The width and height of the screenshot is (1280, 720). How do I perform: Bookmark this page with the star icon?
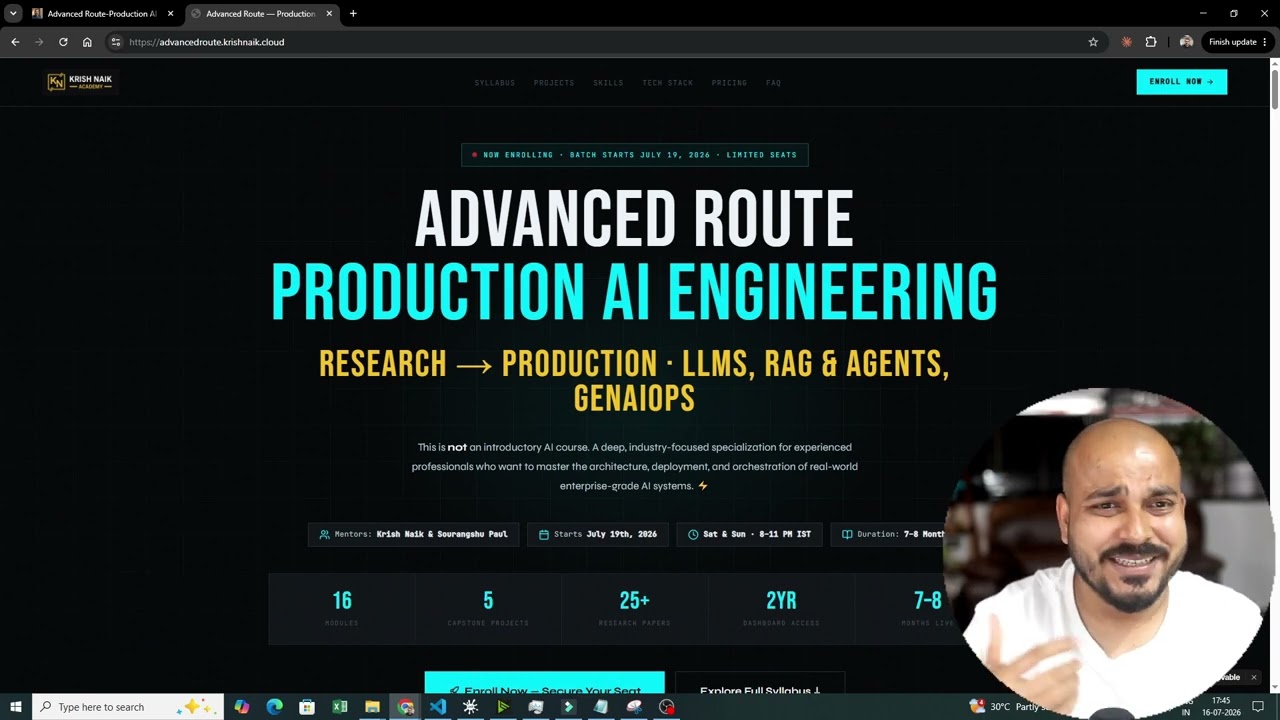click(x=1093, y=42)
